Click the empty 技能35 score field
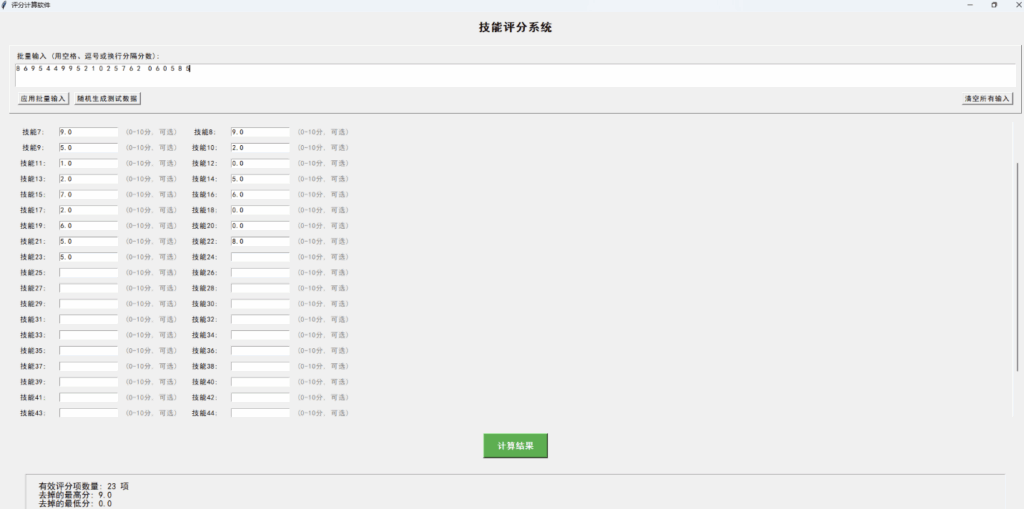The image size is (1024, 509). (88, 351)
